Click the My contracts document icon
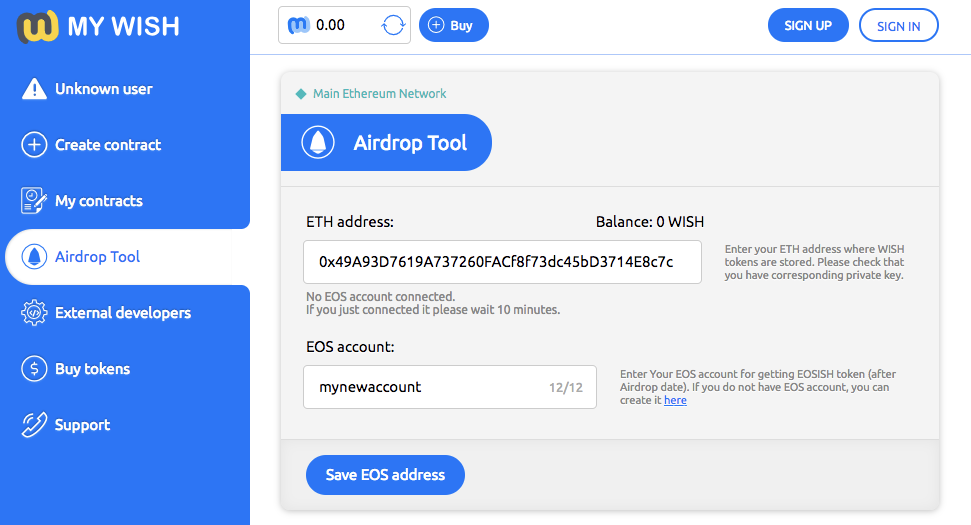This screenshot has height=525, width=971. (x=34, y=201)
